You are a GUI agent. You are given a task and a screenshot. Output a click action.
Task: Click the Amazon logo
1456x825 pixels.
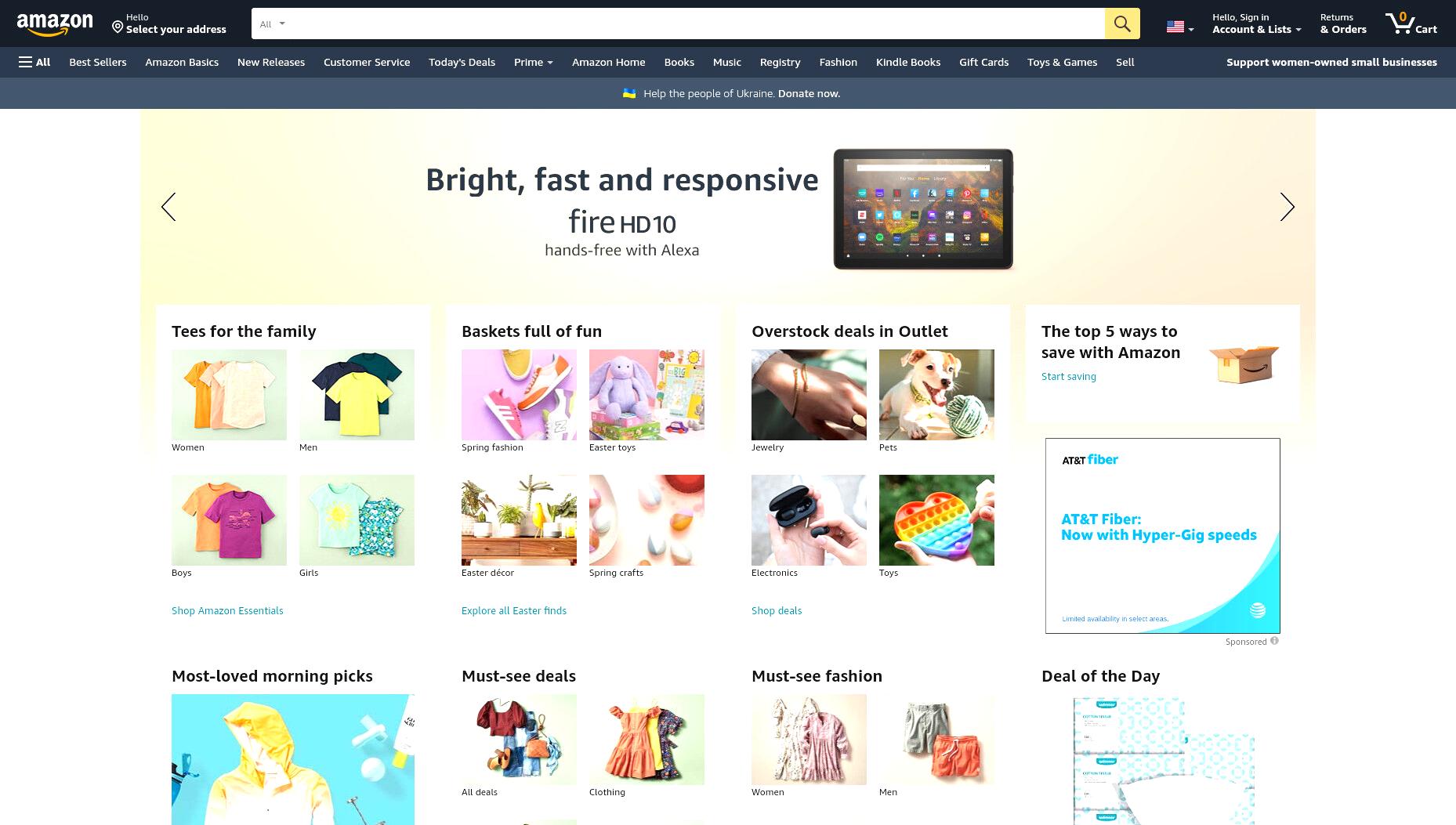(55, 24)
